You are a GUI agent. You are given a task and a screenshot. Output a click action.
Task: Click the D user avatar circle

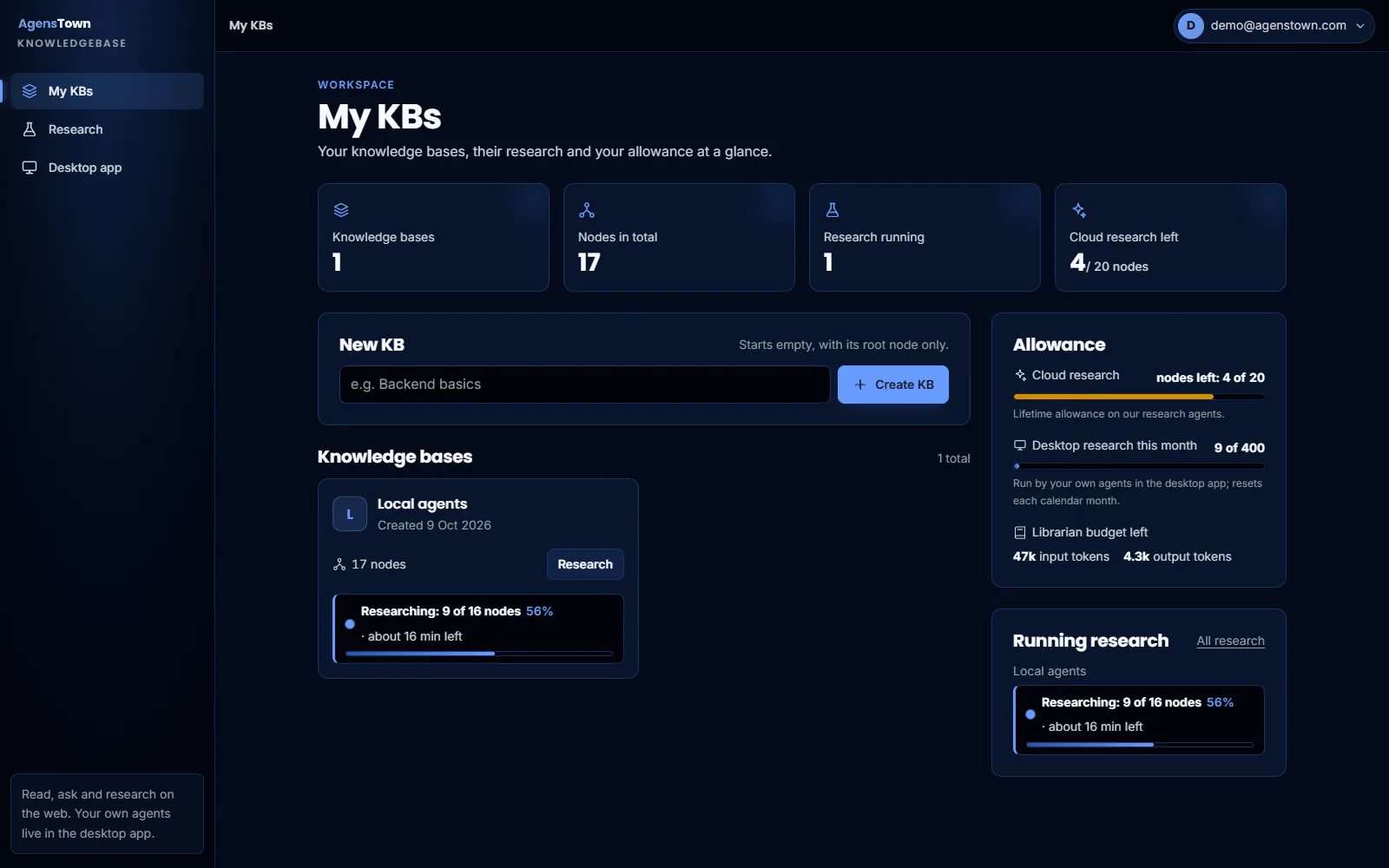click(1191, 26)
